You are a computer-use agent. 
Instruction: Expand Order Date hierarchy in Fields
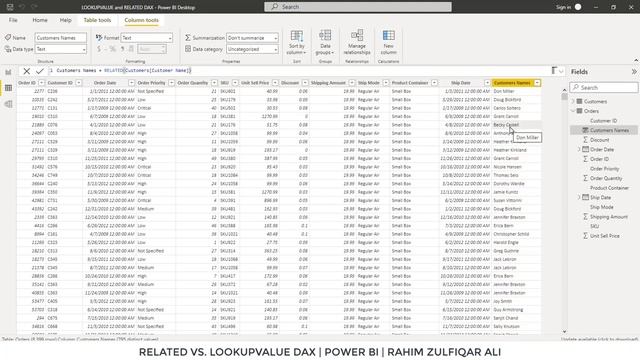pos(579,149)
